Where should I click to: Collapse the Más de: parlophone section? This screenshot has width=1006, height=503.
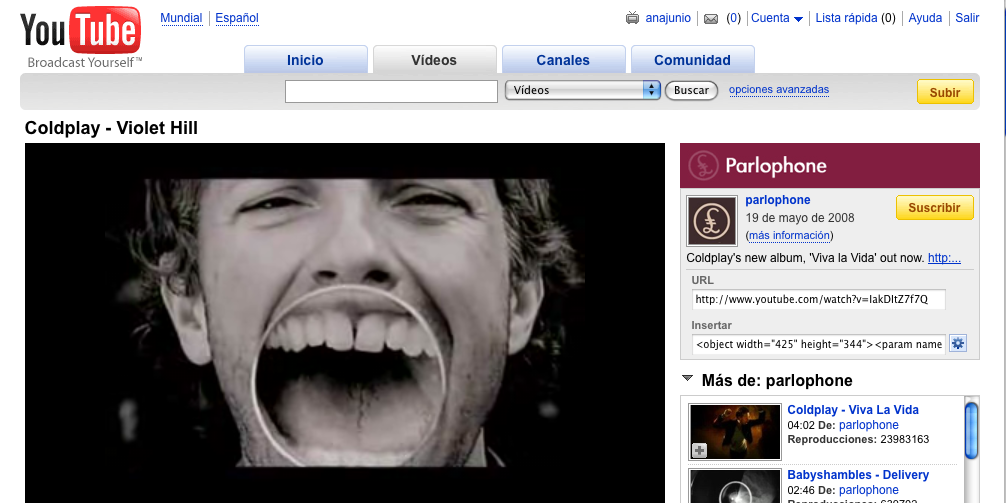[x=687, y=379]
